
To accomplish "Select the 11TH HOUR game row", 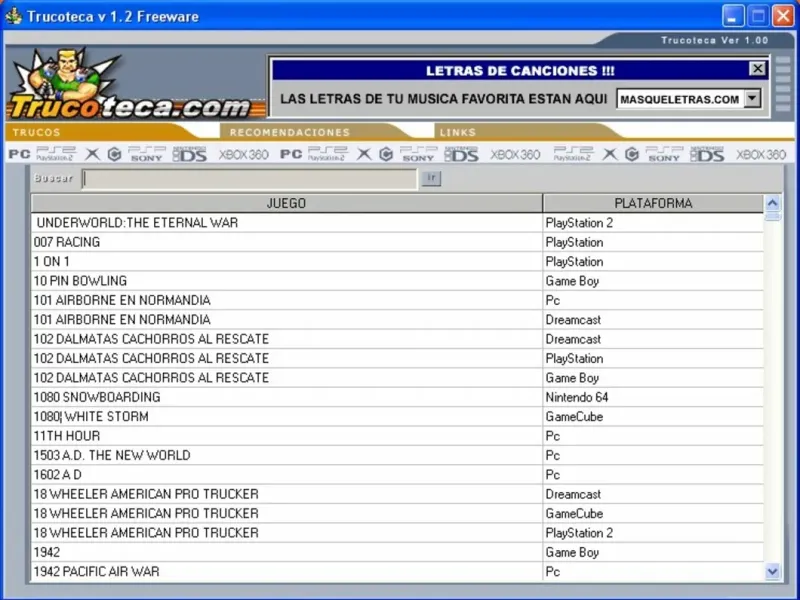I will point(397,436).
